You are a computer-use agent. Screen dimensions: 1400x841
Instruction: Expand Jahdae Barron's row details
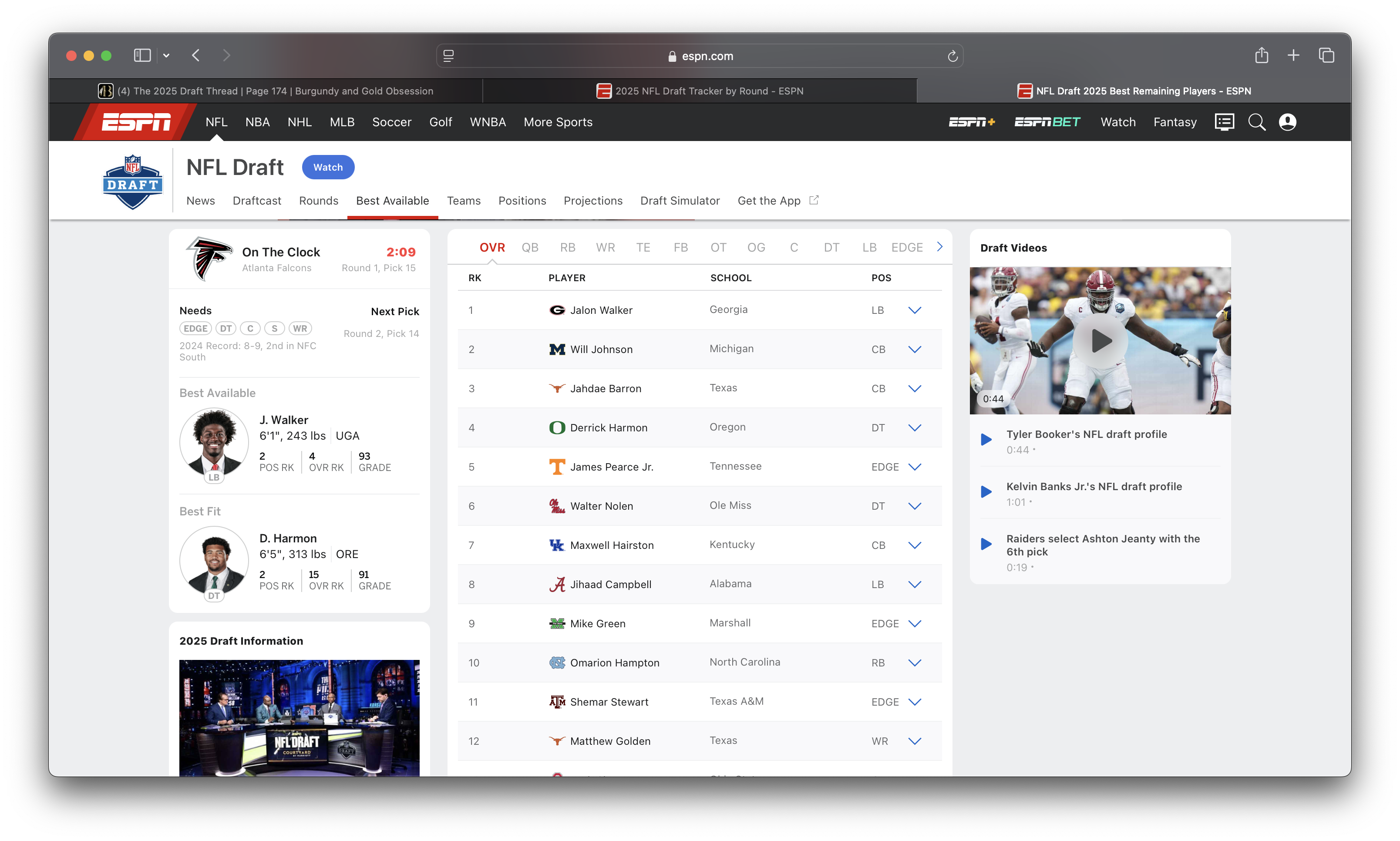point(915,388)
